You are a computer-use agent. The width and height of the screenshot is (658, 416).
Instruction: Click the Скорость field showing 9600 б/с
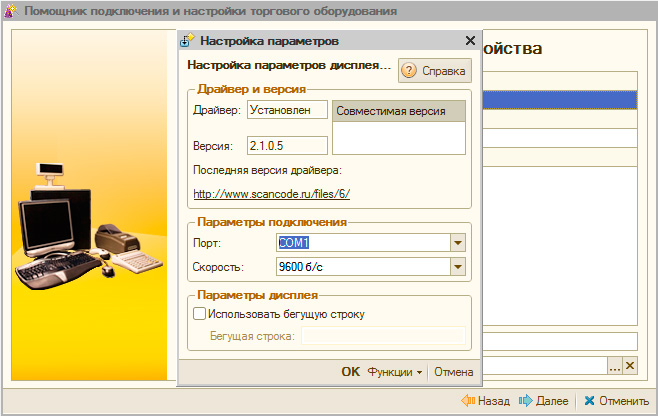click(x=361, y=267)
